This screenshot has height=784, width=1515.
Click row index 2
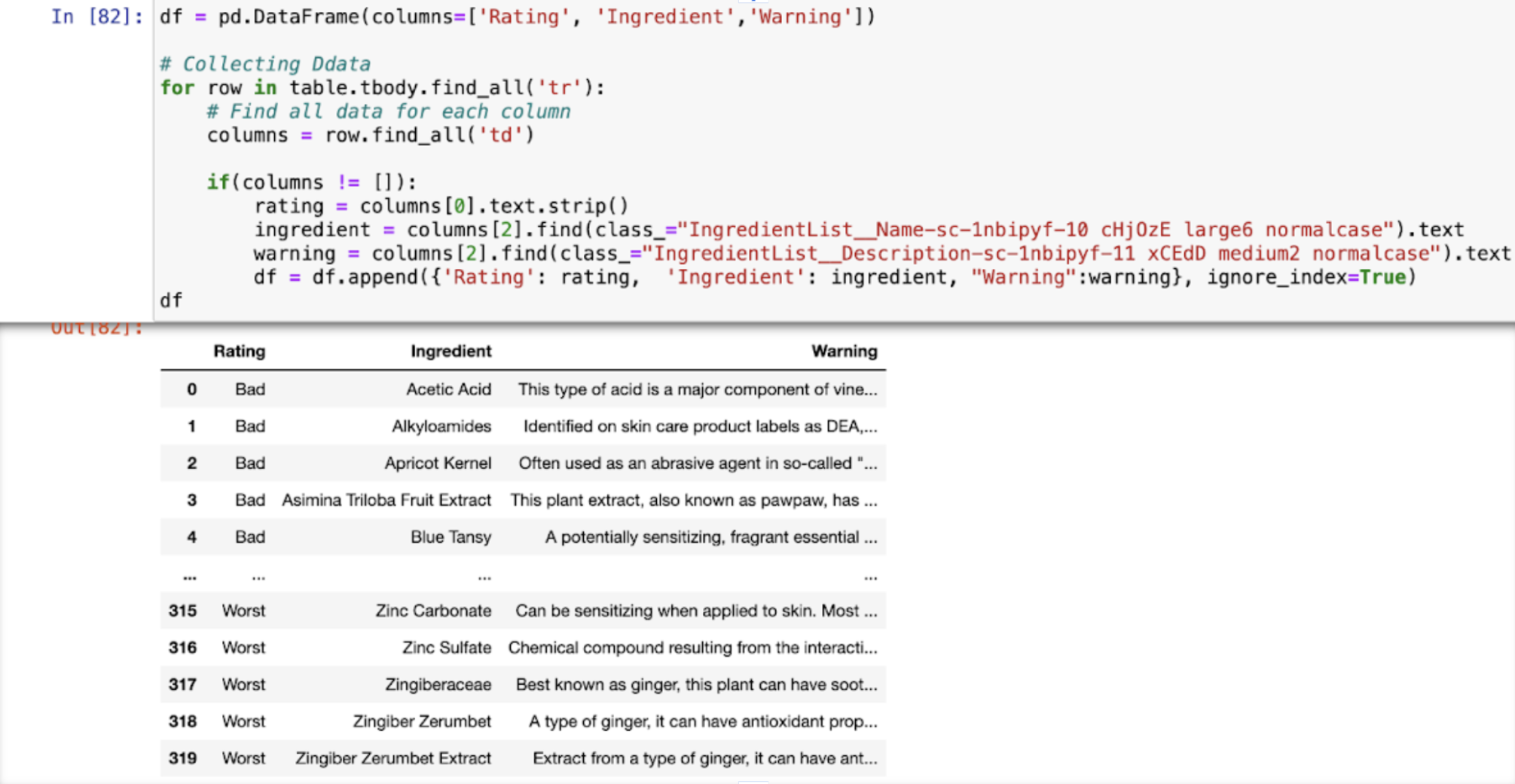click(x=191, y=463)
